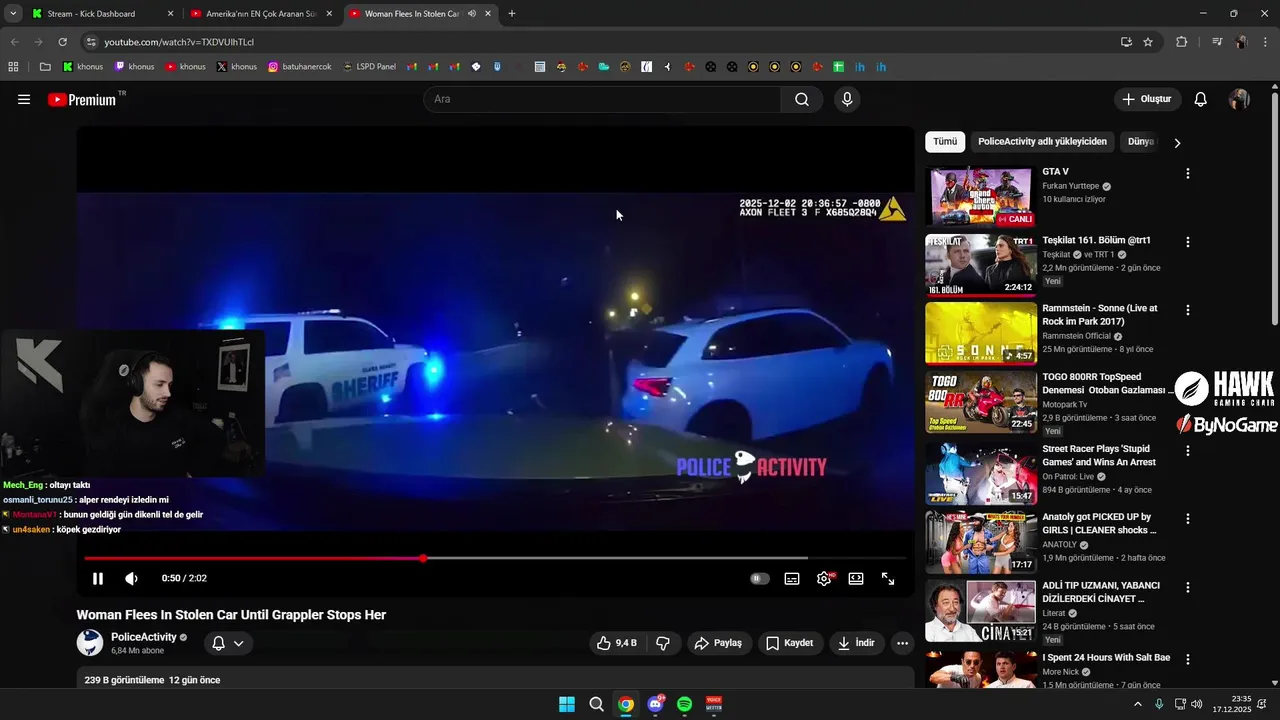Open the GTA V live thumbnail
1280x720 pixels.
pos(981,197)
